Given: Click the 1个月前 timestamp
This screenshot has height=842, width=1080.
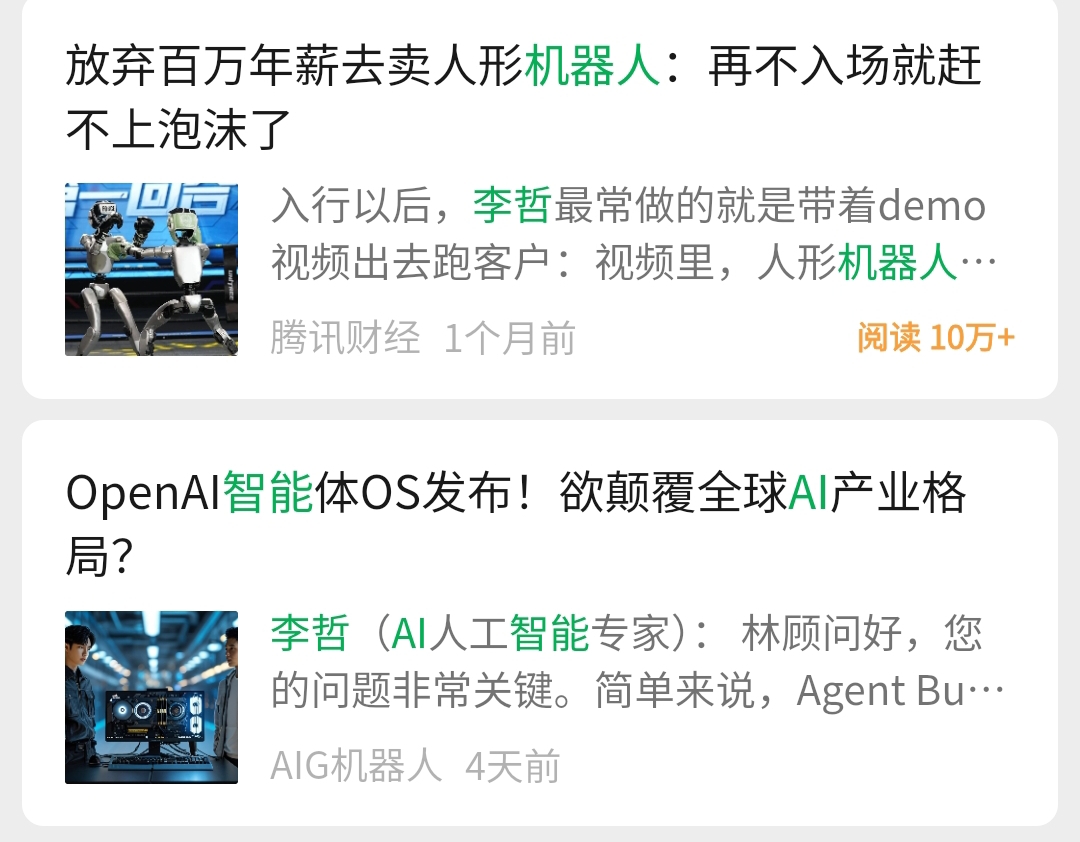Looking at the screenshot, I should [x=510, y=338].
